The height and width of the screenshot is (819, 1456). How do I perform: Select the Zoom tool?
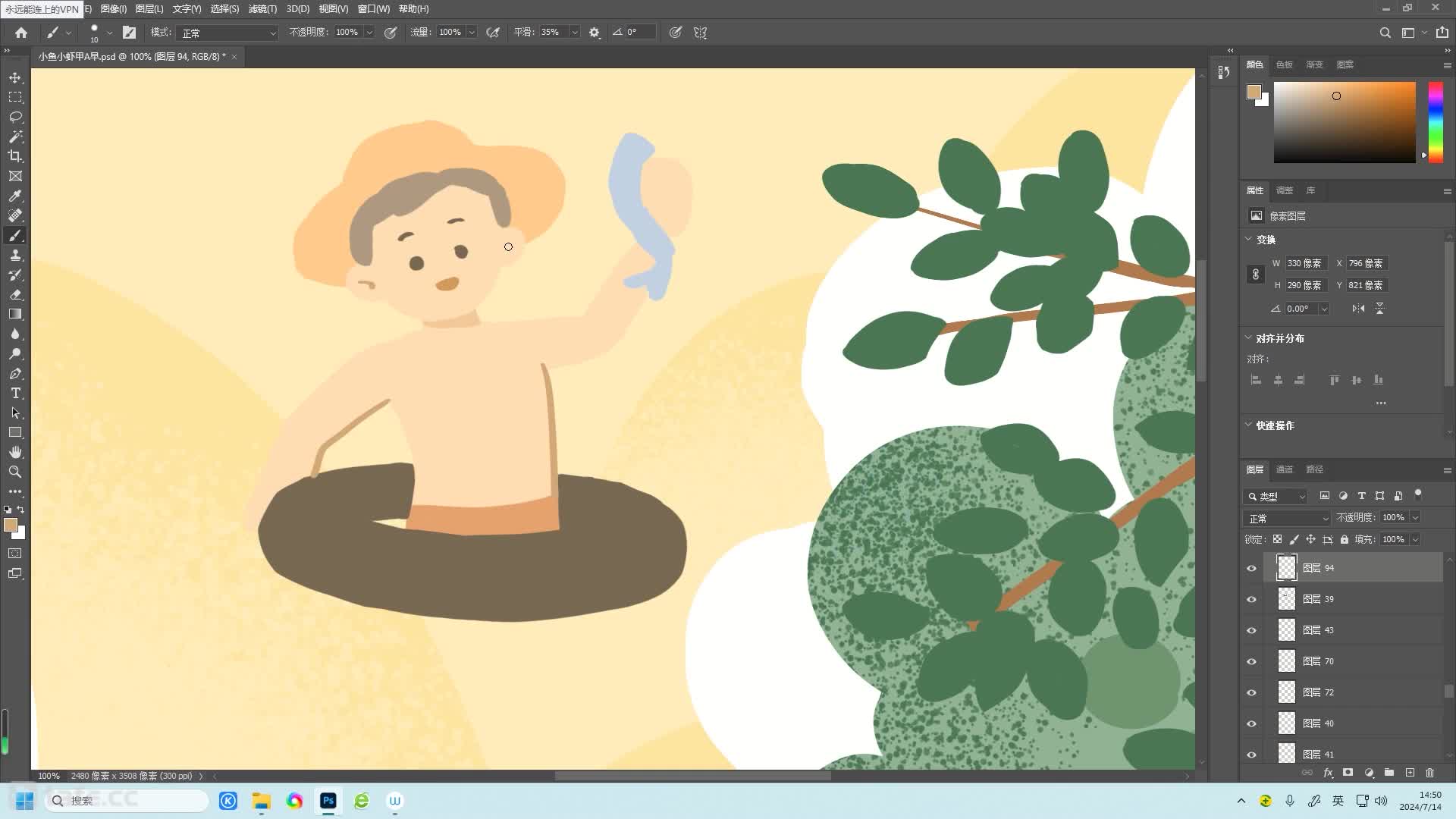(x=15, y=472)
